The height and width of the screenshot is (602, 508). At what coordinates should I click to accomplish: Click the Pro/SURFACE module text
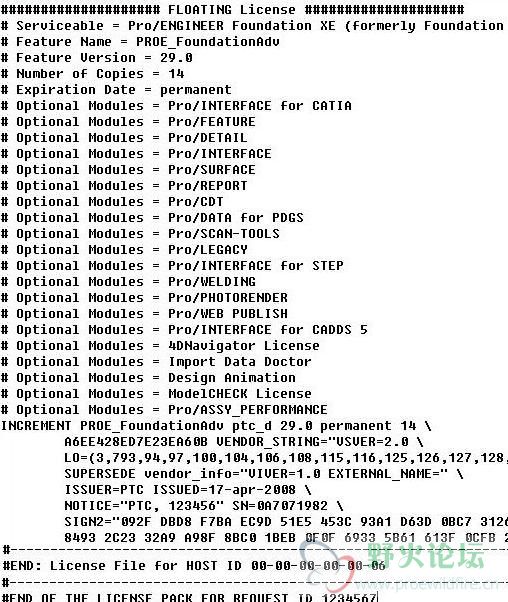212,170
